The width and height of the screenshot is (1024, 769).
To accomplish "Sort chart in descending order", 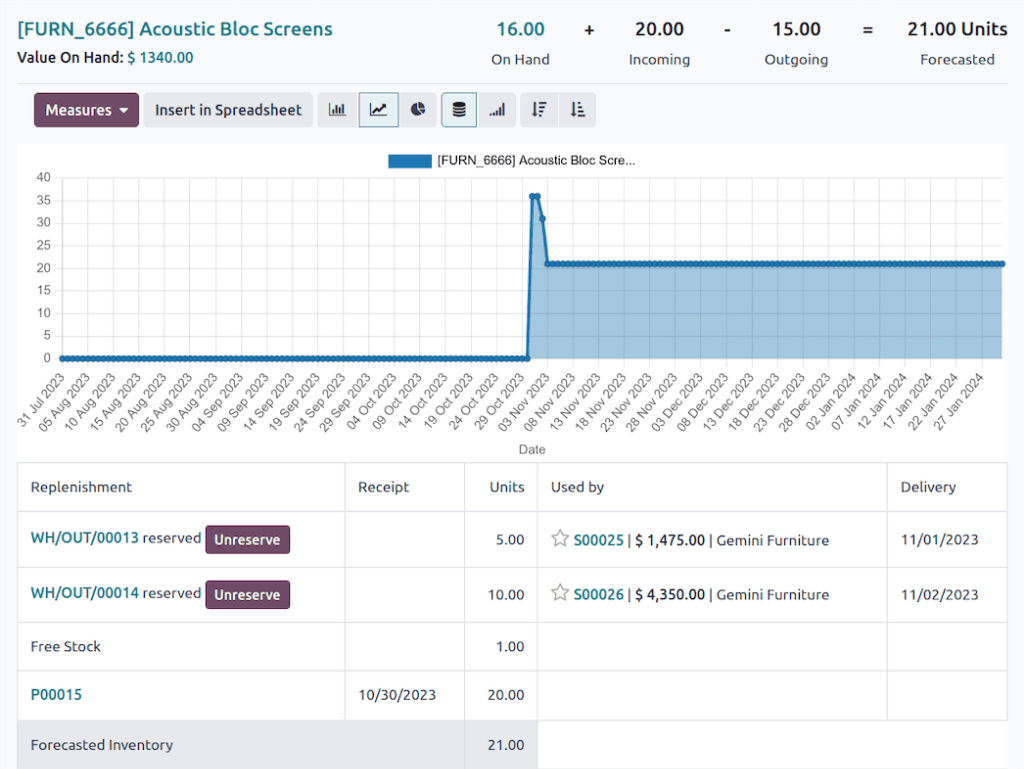I will (538, 109).
